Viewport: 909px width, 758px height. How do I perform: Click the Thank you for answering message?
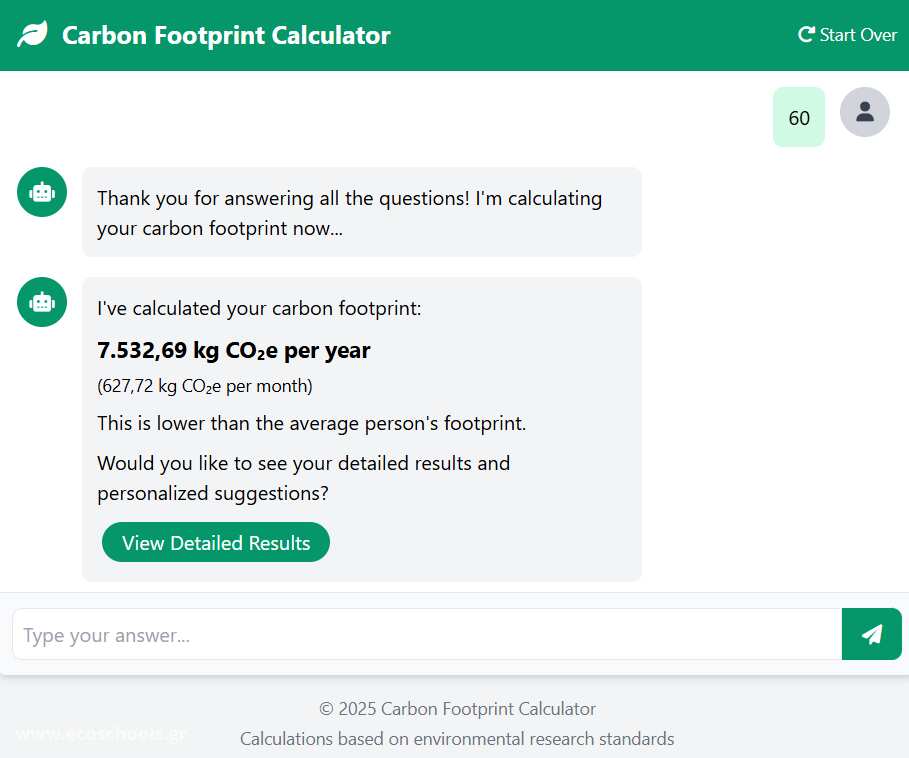[x=350, y=213]
